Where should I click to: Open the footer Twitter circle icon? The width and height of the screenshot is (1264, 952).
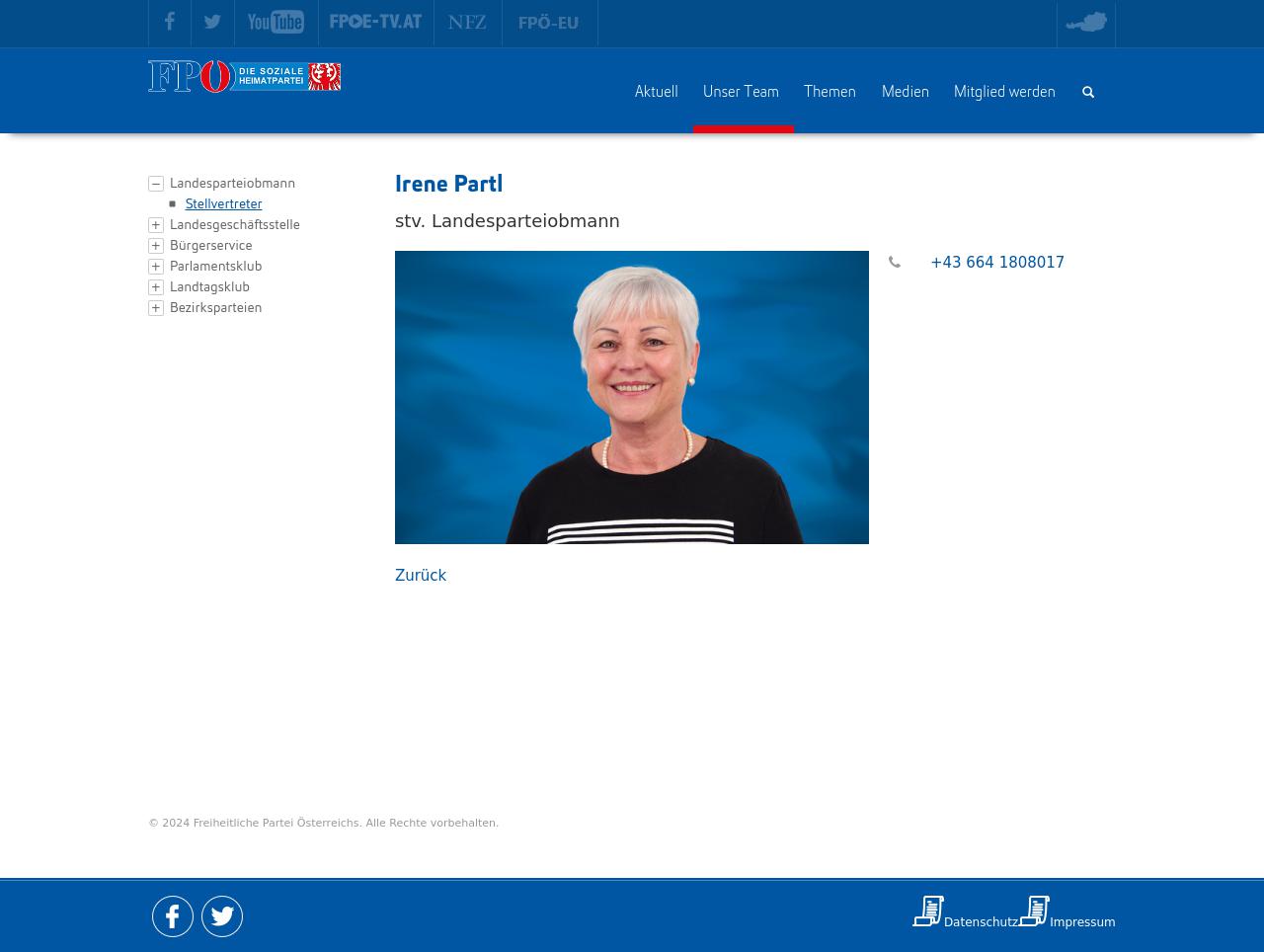pos(222,916)
